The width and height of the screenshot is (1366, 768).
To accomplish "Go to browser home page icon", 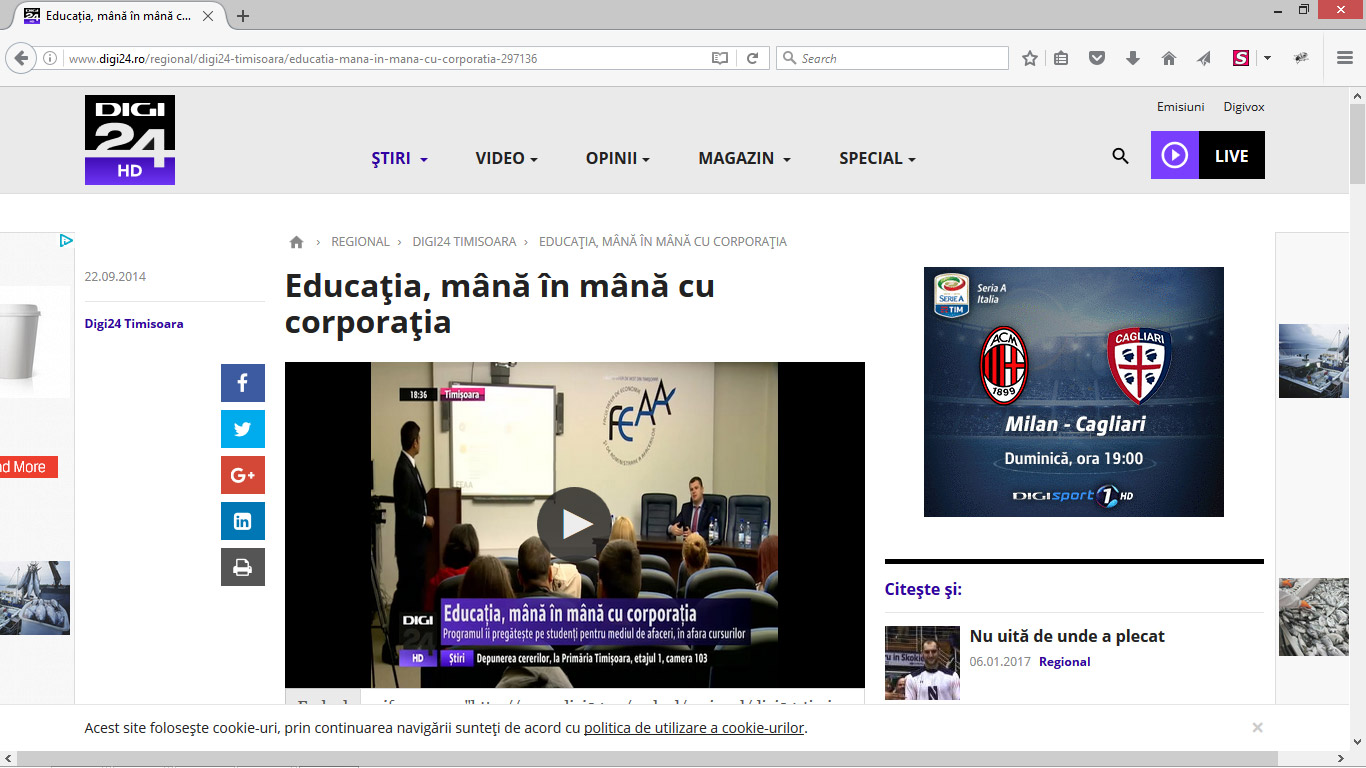I will pos(1168,58).
